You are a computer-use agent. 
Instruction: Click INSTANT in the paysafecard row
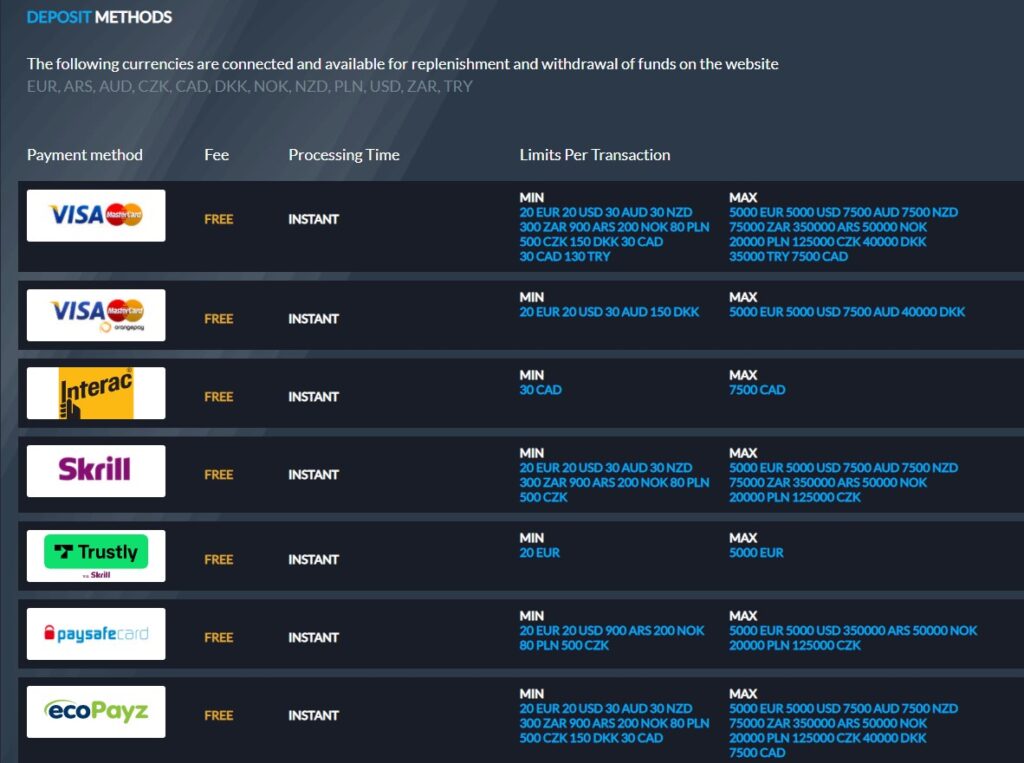click(313, 637)
